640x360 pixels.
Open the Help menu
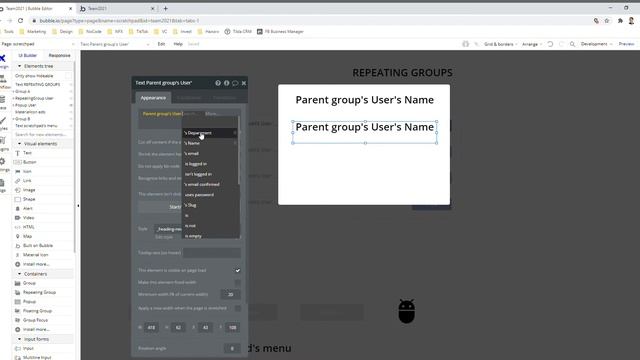coord(178,44)
